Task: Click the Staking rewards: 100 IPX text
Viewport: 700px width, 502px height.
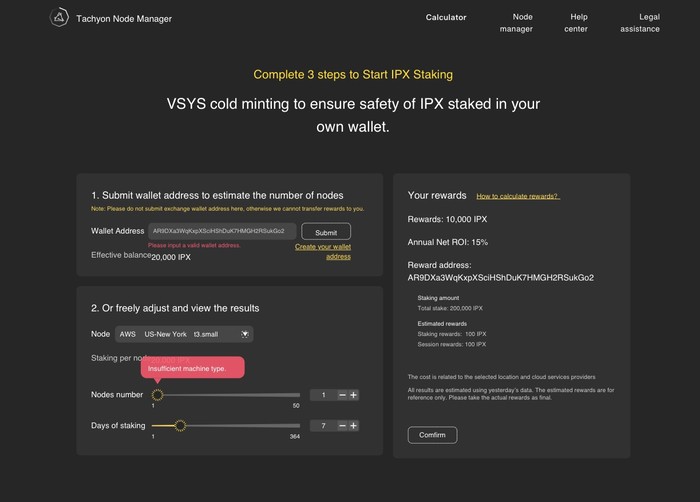Action: 452,334
